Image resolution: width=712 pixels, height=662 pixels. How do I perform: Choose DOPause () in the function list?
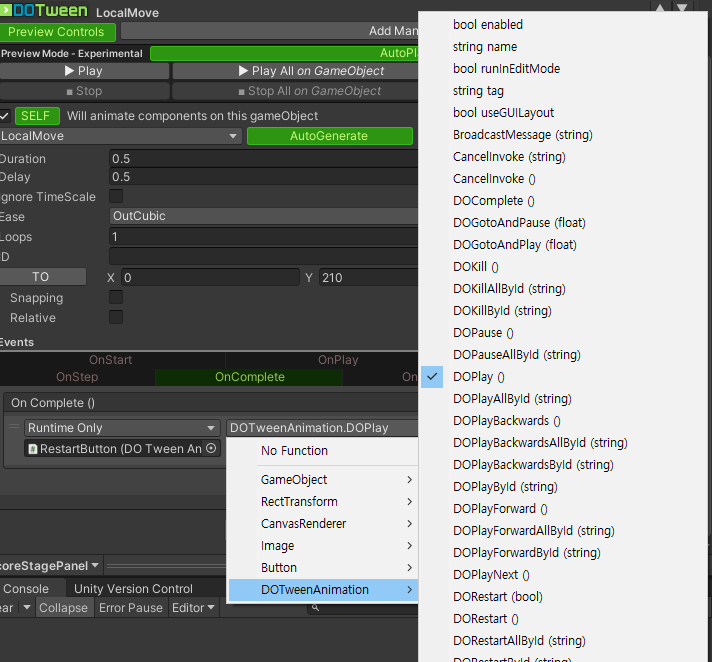483,333
